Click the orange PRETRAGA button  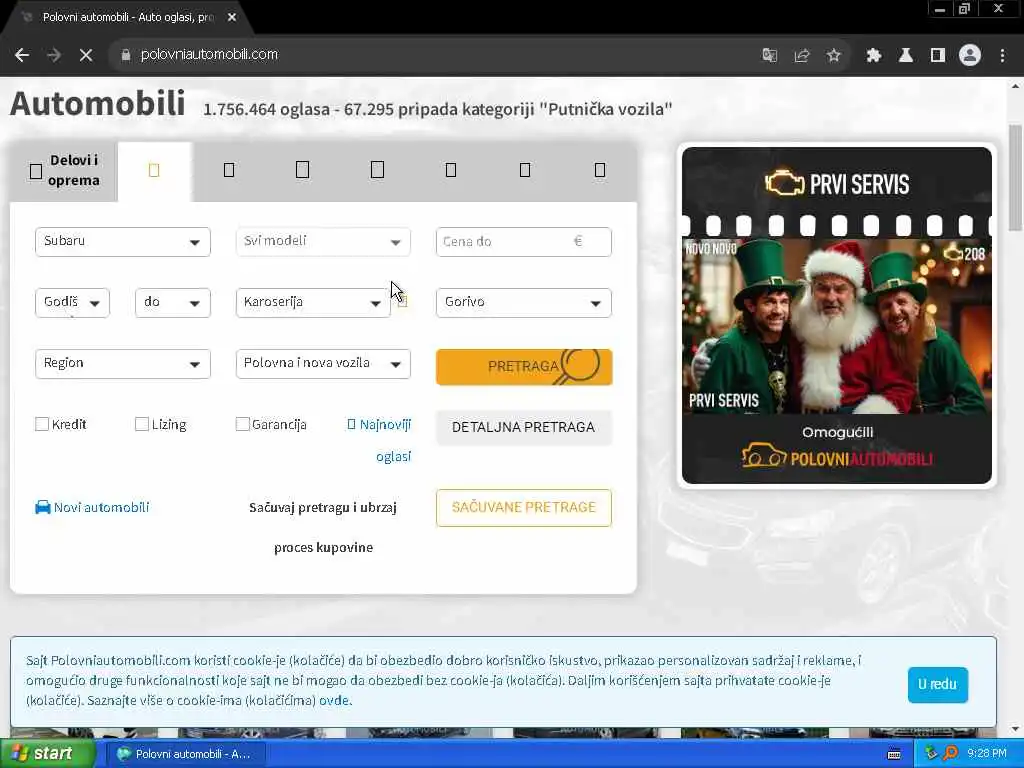tap(524, 367)
